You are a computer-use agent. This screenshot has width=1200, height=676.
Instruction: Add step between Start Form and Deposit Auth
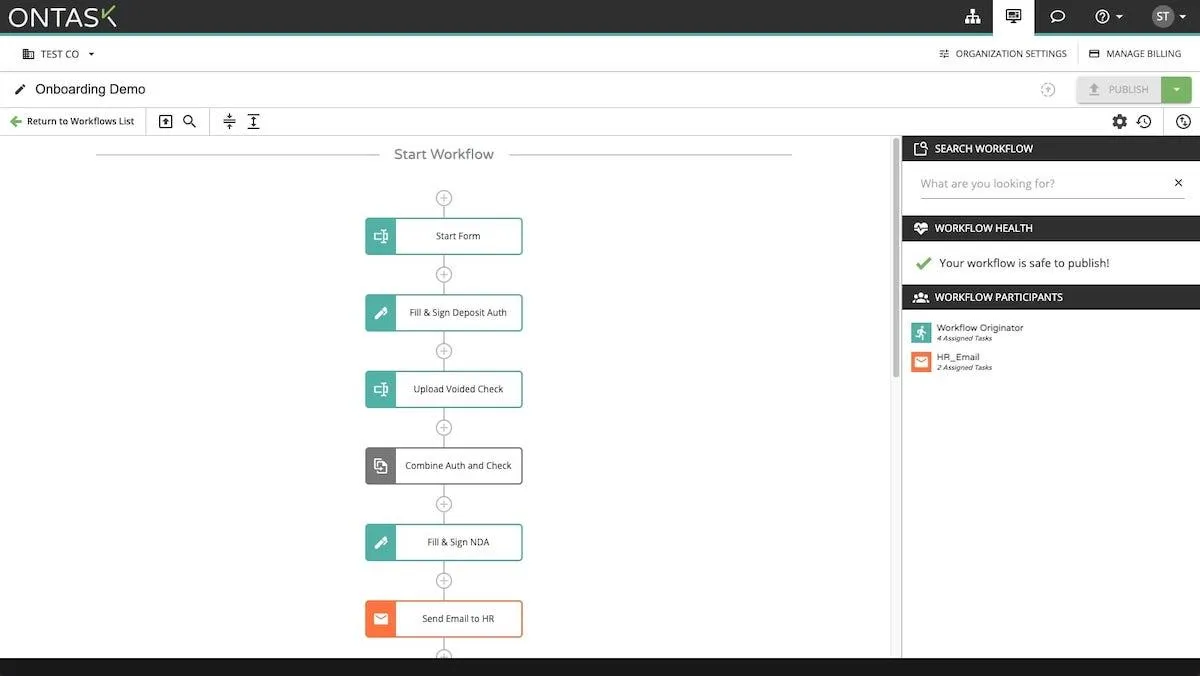click(444, 274)
